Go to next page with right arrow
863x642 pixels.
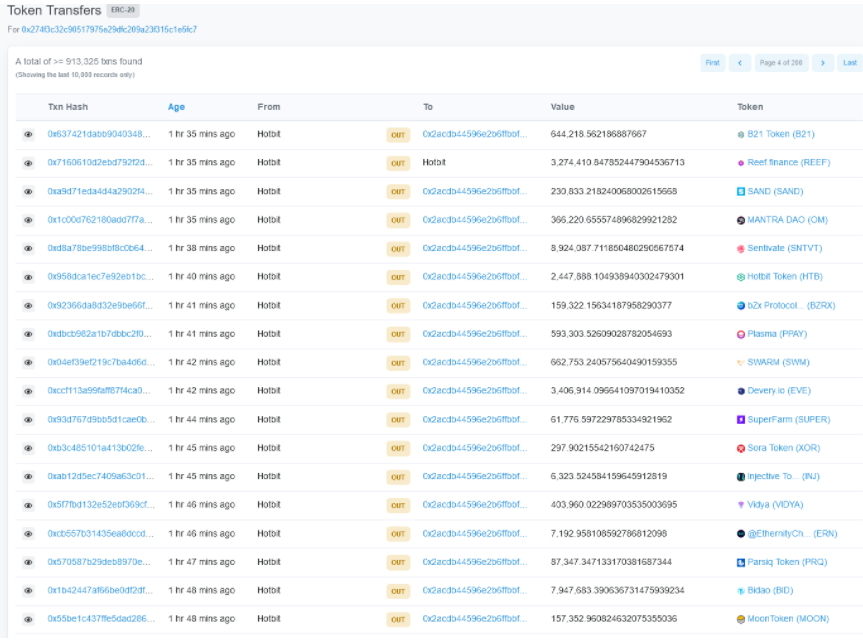tap(823, 63)
